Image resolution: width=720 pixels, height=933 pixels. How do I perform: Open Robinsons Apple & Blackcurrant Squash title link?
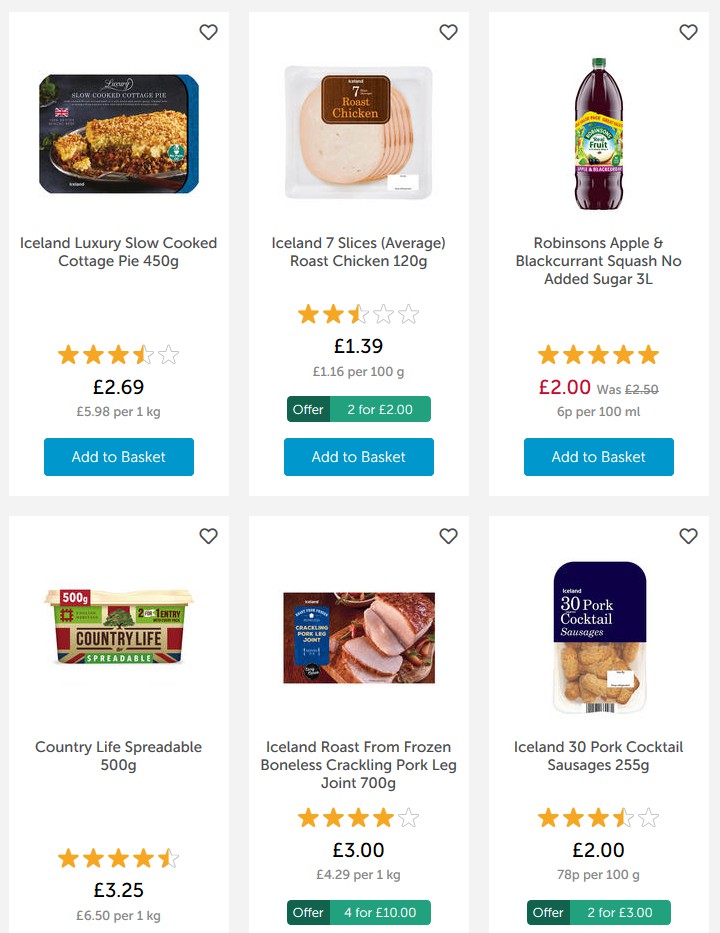coord(599,261)
